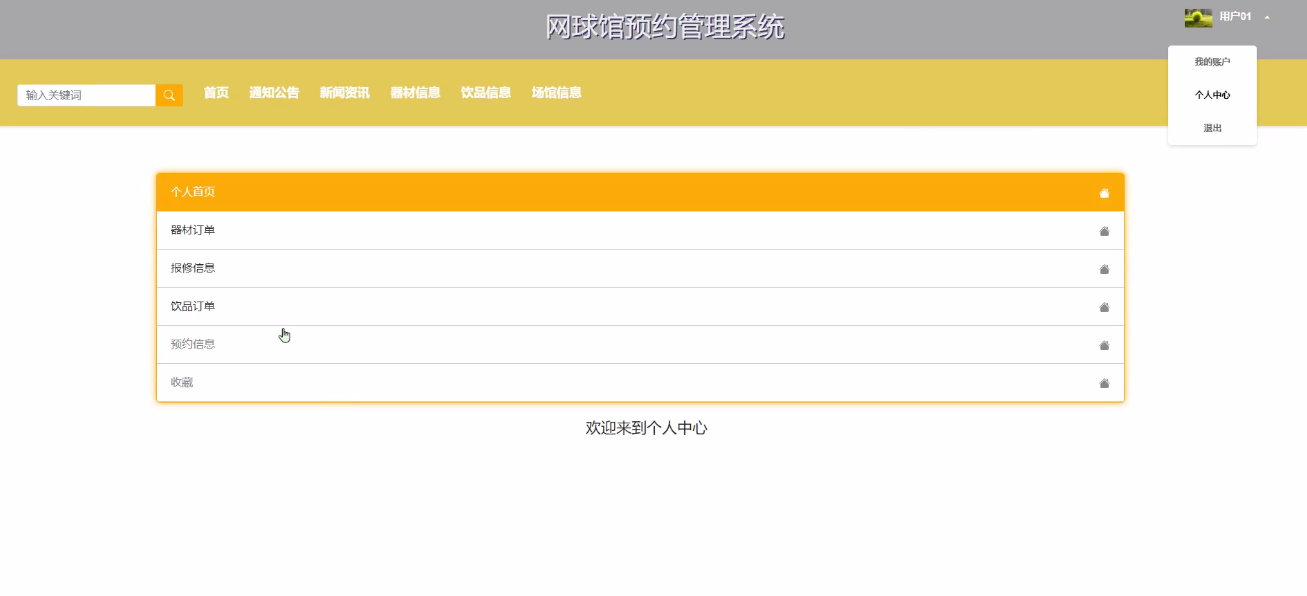Select 个人中心 in user menu
The width and height of the screenshot is (1307, 596).
tap(1212, 95)
